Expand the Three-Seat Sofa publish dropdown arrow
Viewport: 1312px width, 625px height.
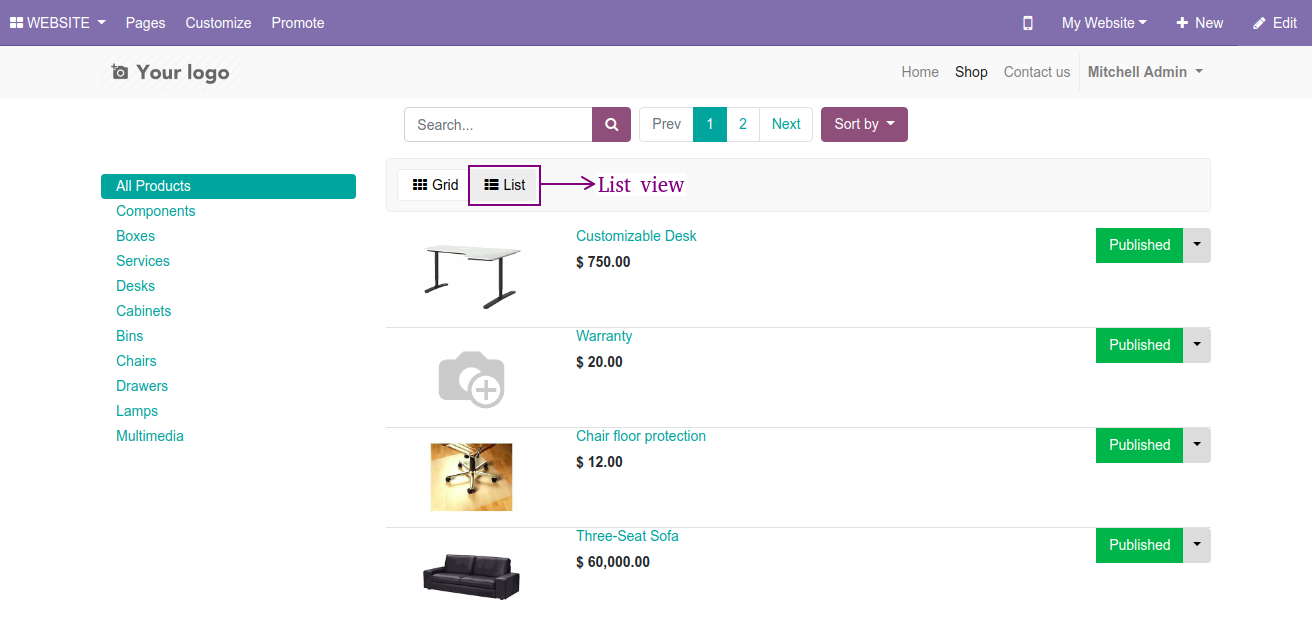click(x=1197, y=545)
